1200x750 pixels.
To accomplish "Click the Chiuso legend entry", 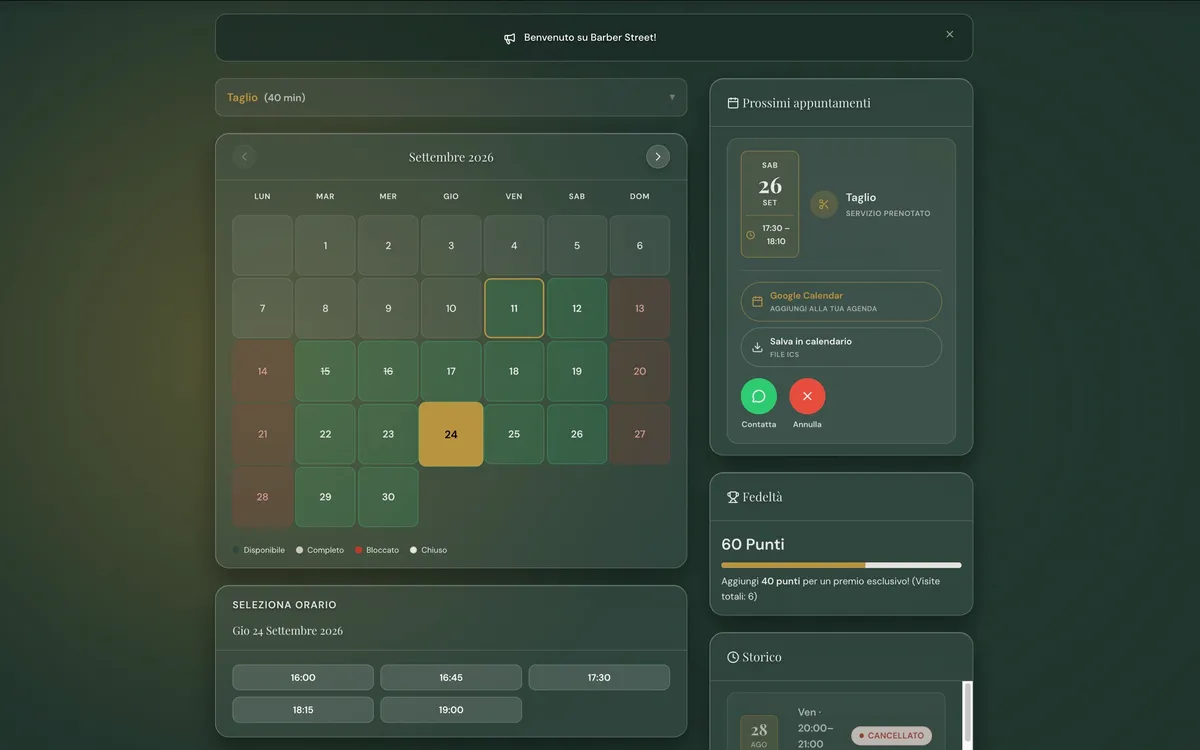I will pos(428,550).
